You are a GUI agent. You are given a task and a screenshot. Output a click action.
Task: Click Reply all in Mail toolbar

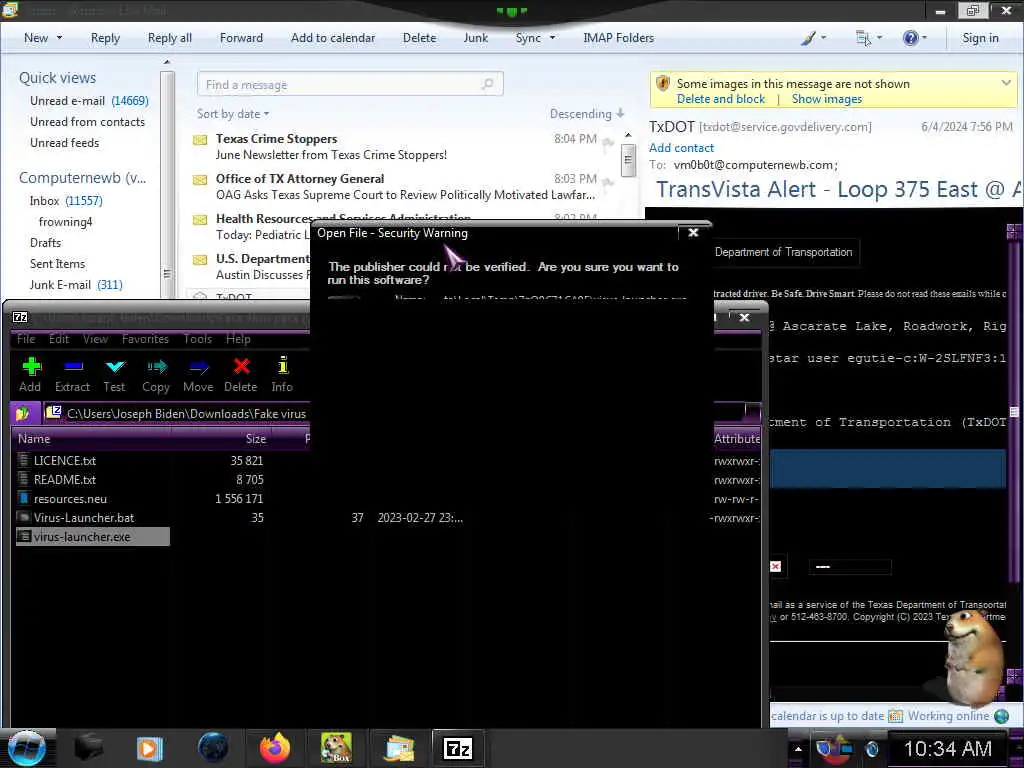pos(170,38)
